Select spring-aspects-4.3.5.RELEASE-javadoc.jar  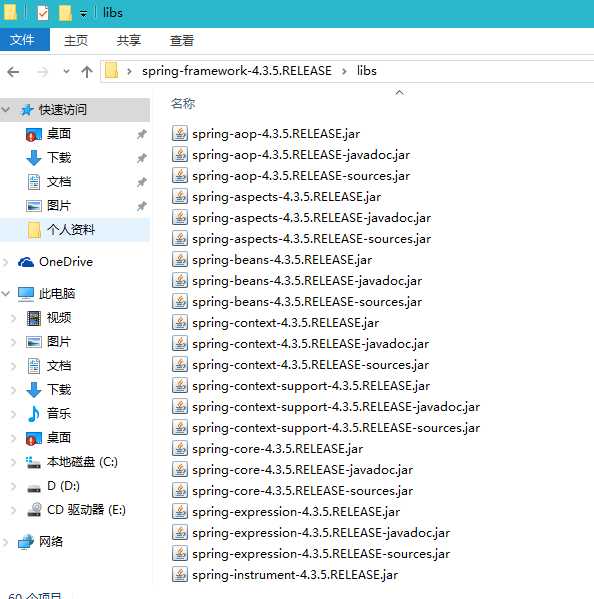[x=311, y=218]
